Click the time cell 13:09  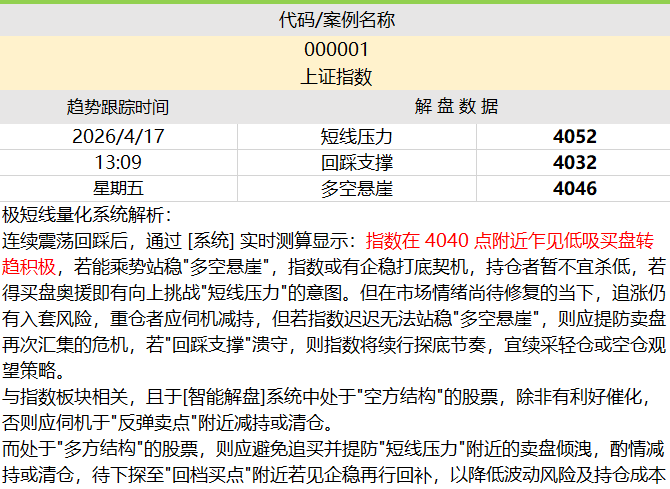click(x=118, y=162)
